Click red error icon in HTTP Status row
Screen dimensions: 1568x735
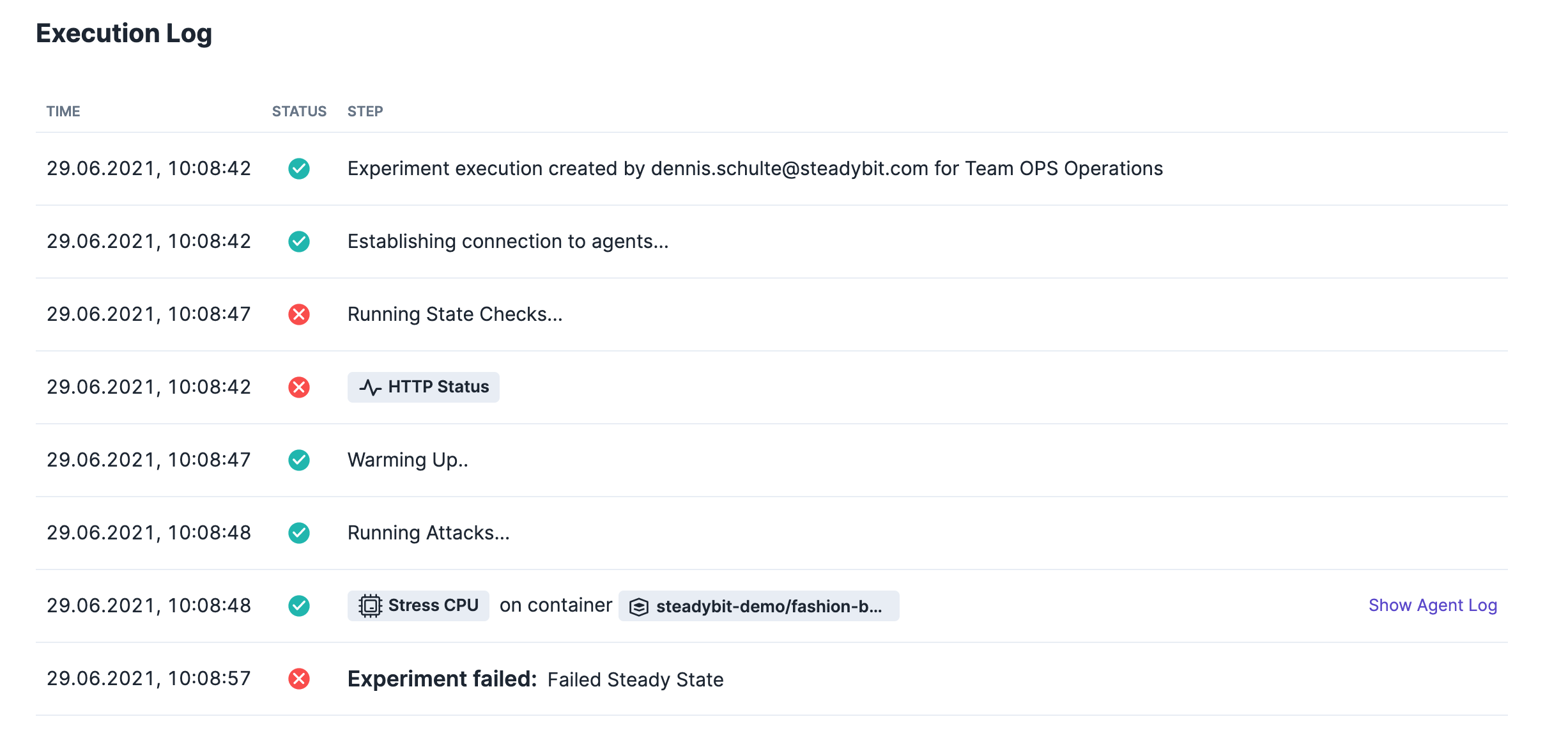(x=298, y=387)
